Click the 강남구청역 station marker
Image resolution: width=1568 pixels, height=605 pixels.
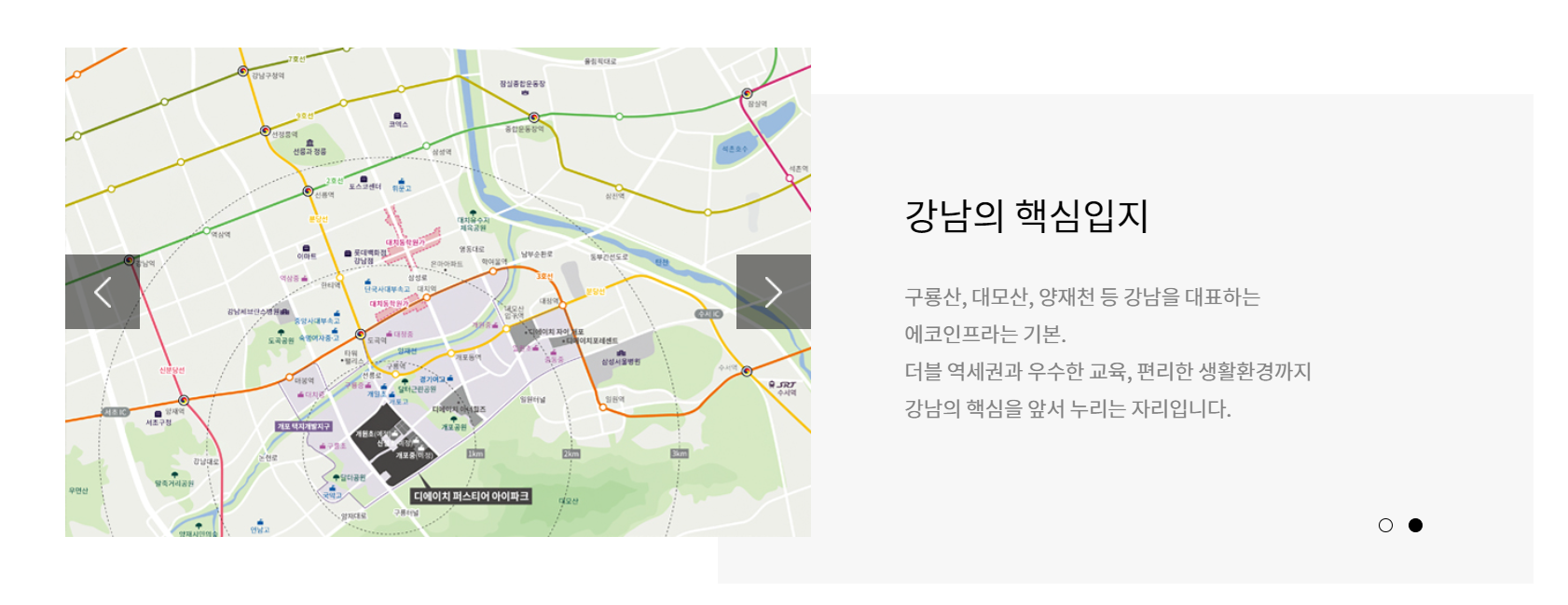coord(243,71)
